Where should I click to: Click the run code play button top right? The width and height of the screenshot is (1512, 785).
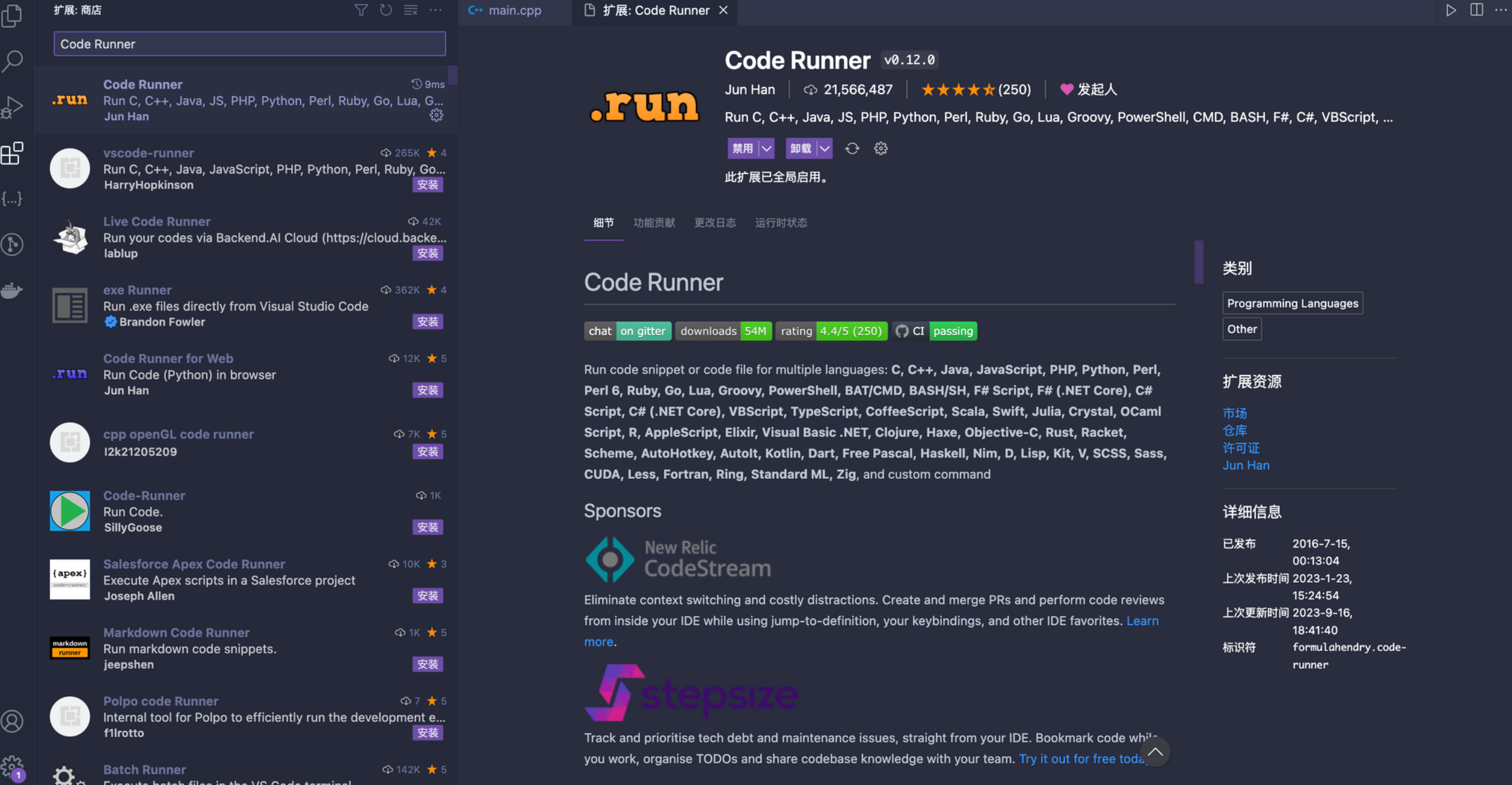[x=1450, y=10]
